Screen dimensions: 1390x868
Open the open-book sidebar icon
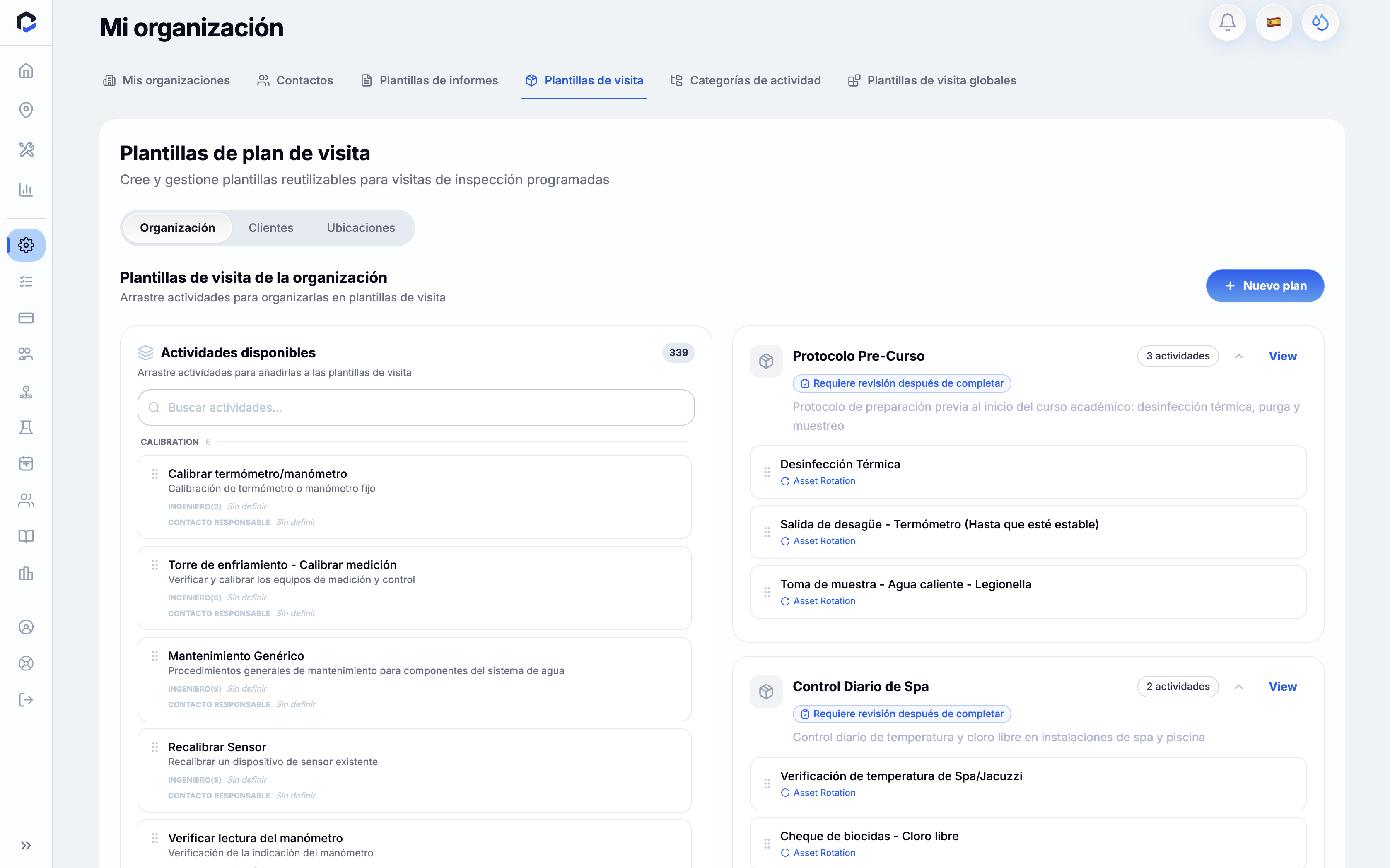click(x=26, y=537)
